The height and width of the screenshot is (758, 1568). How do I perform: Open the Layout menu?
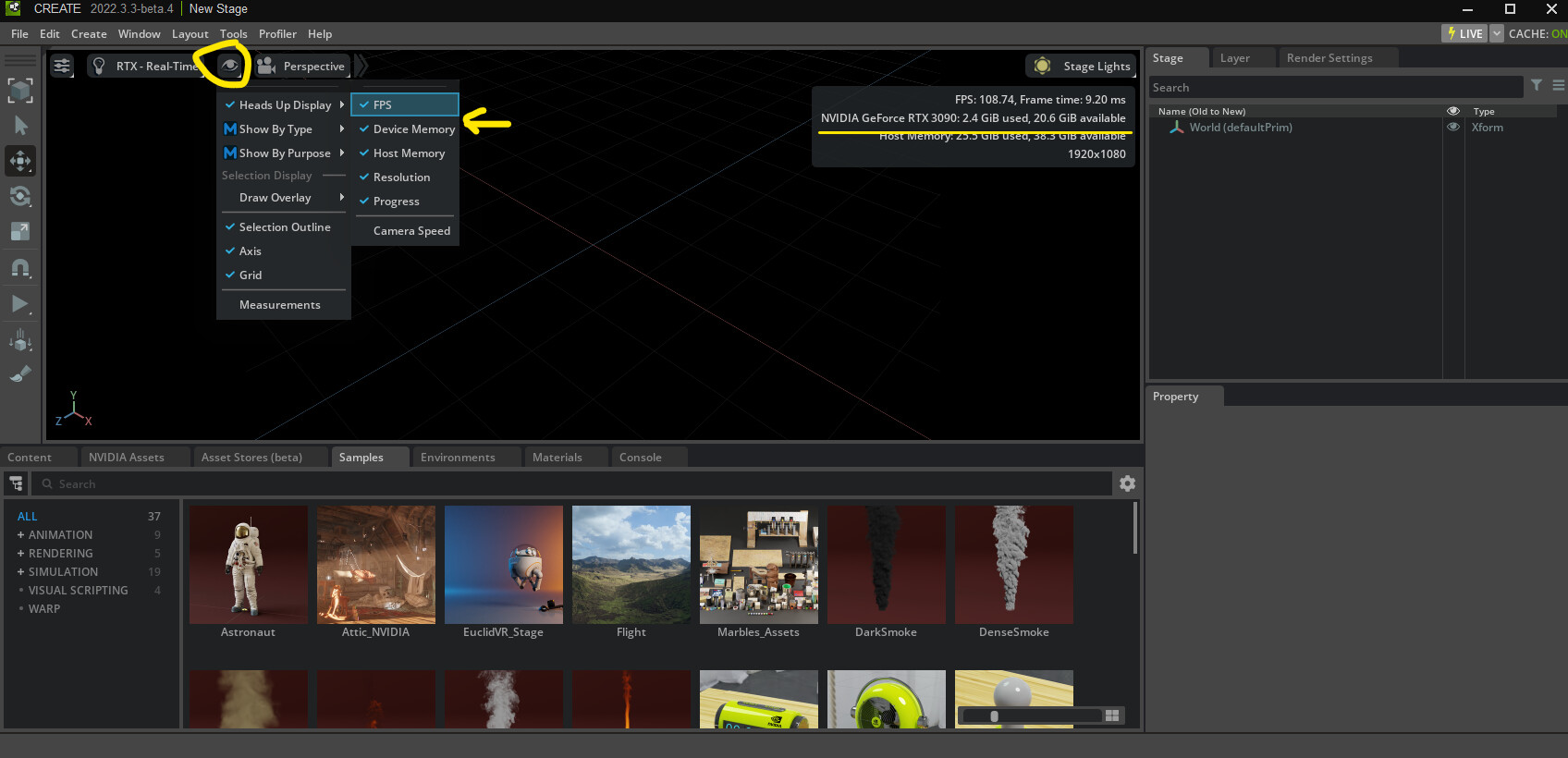tap(190, 33)
